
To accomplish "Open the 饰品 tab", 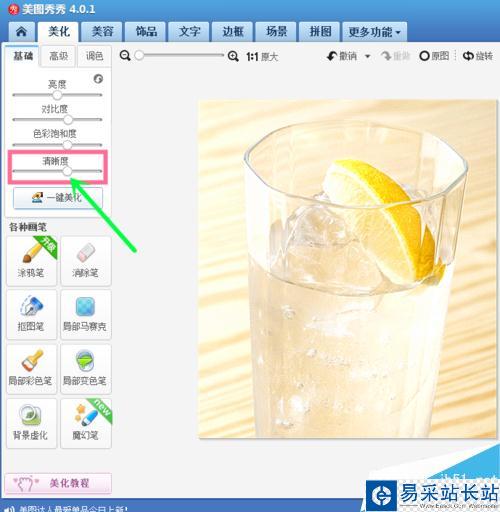I will [x=146, y=32].
